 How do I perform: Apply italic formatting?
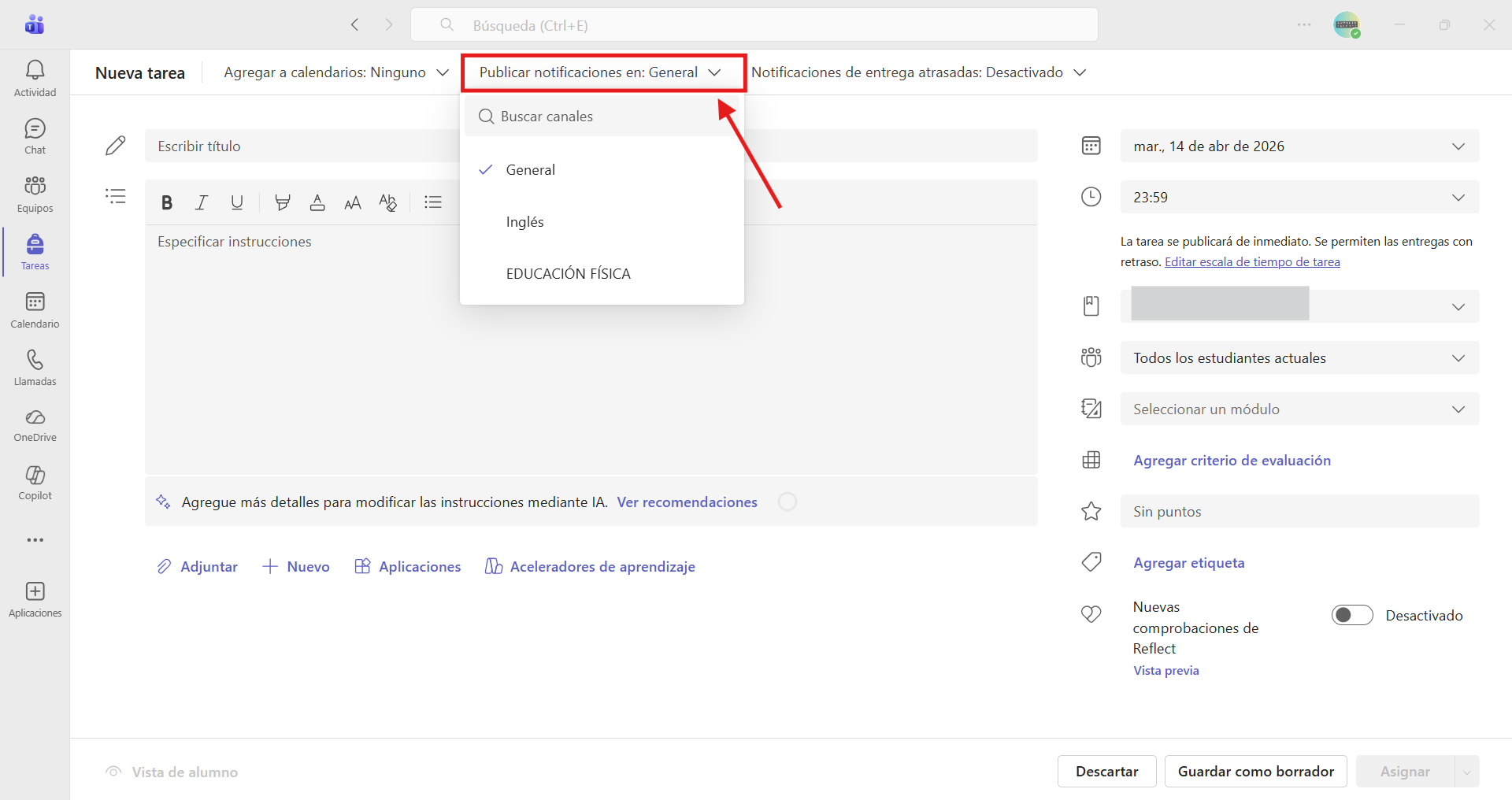click(202, 202)
